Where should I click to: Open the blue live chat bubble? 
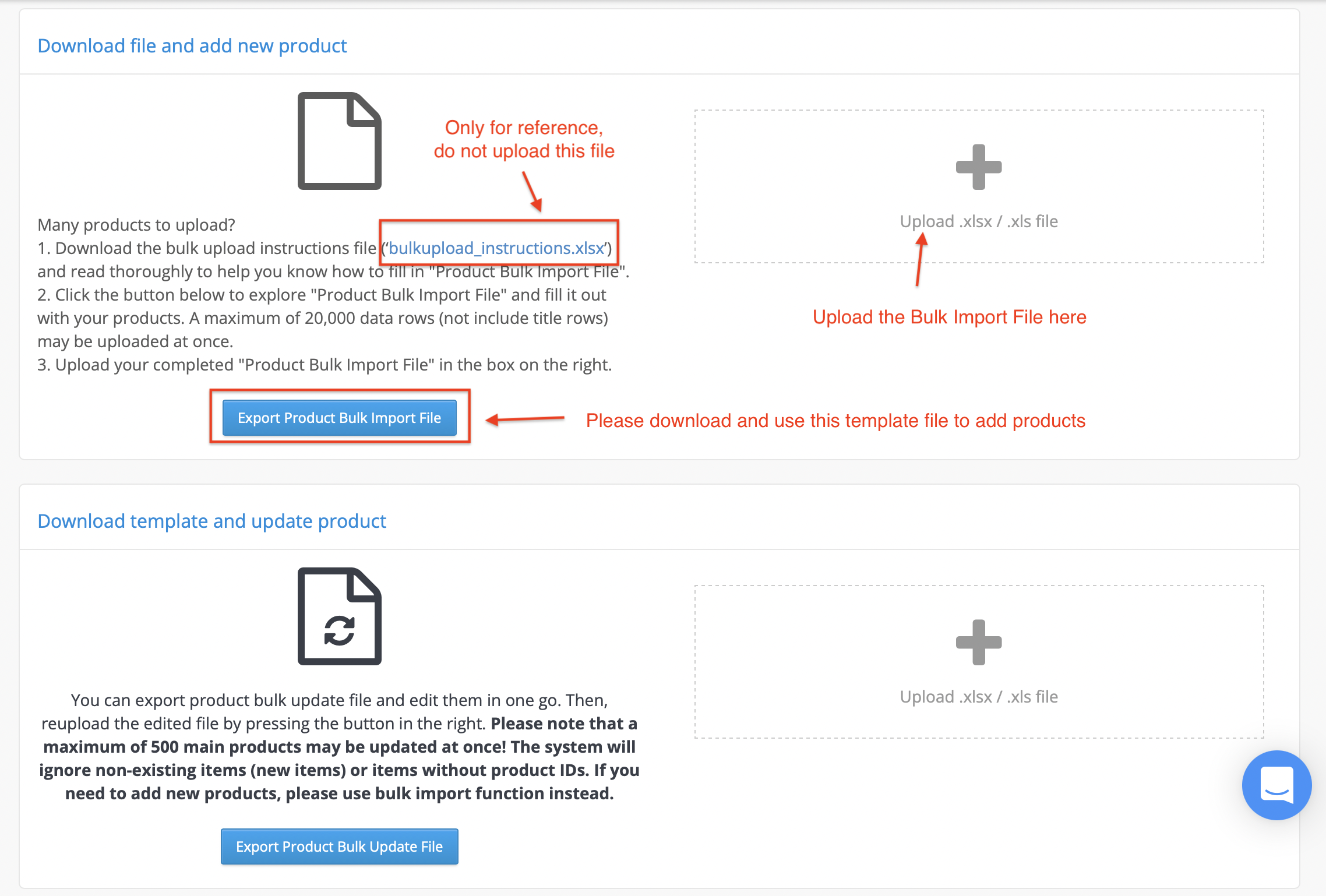1276,785
